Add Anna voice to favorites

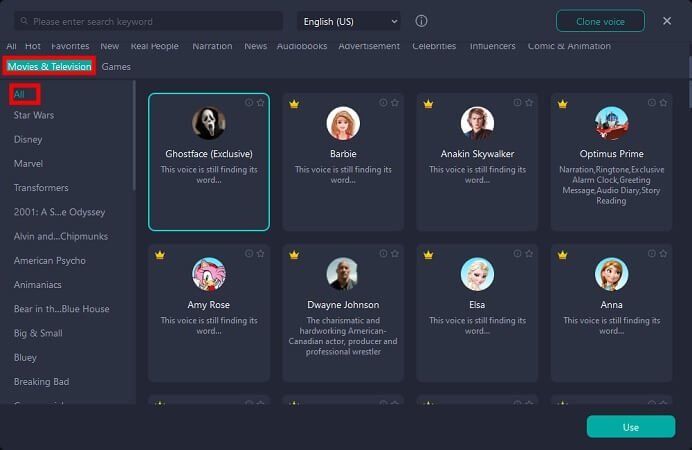(663, 253)
